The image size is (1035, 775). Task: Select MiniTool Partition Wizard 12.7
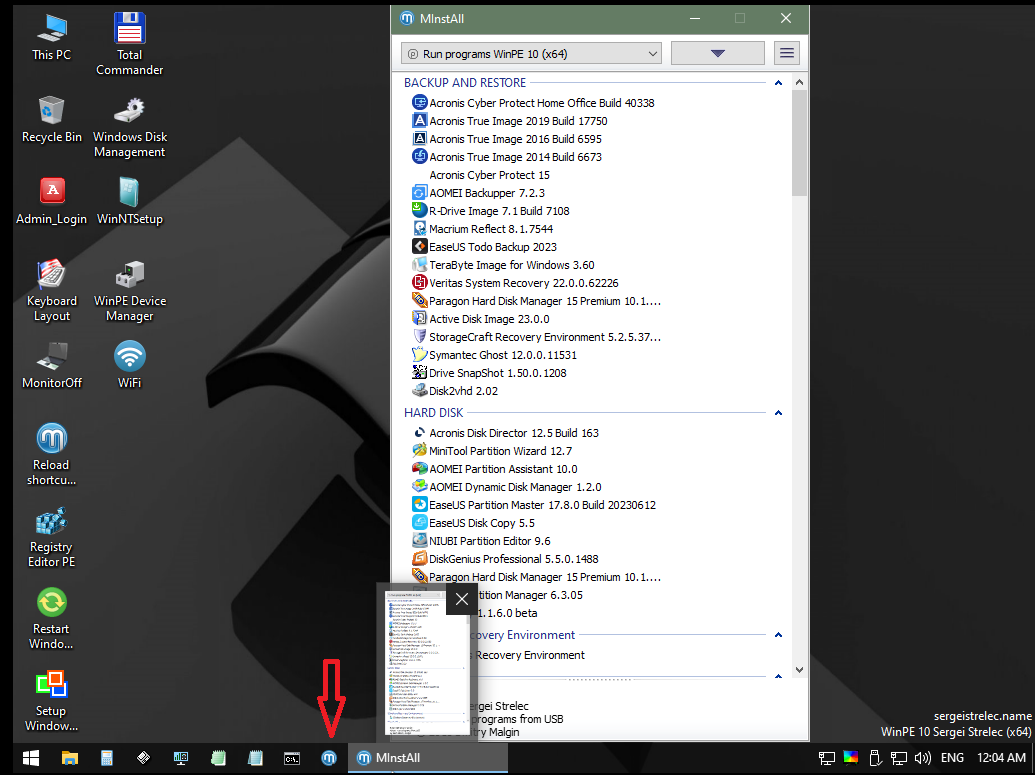(492, 451)
